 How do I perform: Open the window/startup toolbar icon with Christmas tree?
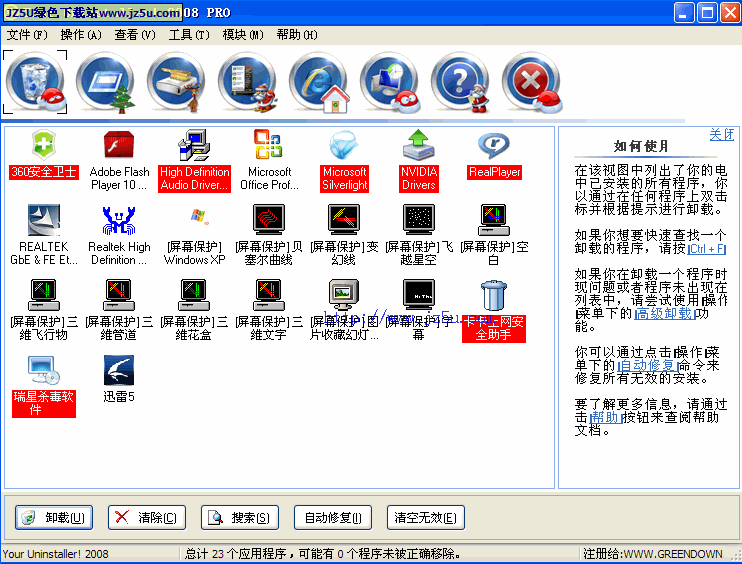[106, 82]
